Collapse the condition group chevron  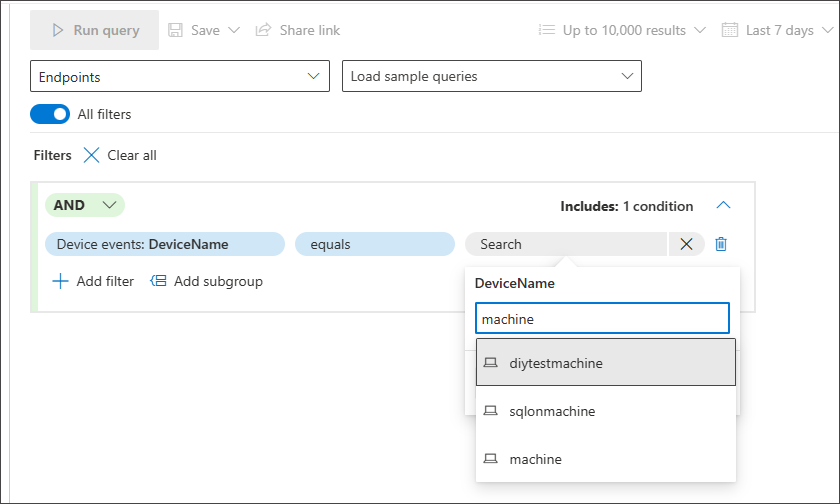point(724,206)
